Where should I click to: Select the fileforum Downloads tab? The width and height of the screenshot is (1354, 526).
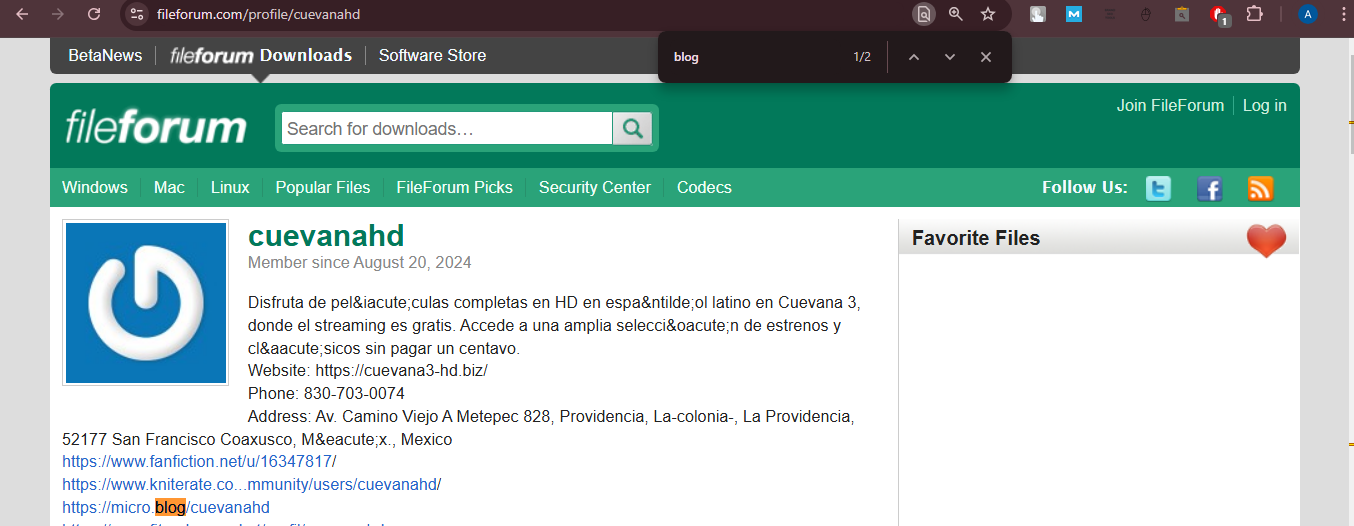tap(261, 56)
